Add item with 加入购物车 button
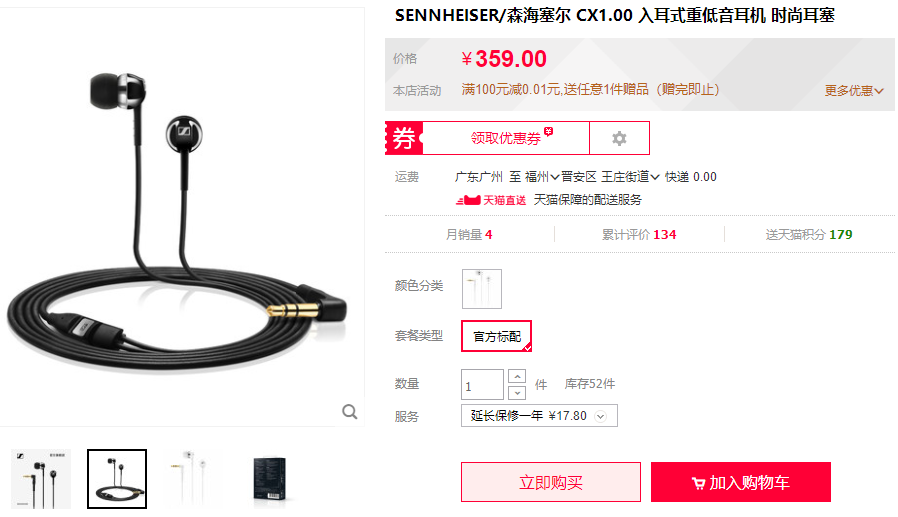The image size is (898, 517). coord(741,482)
